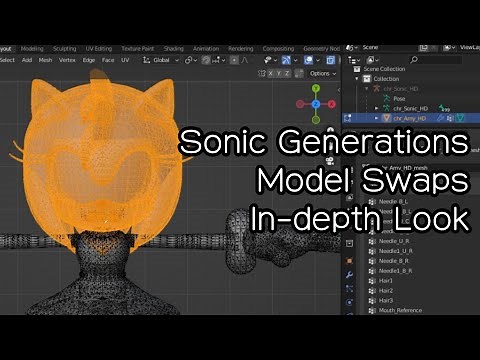Toggle X-ray mode button
The image size is (480, 360).
[330, 60]
